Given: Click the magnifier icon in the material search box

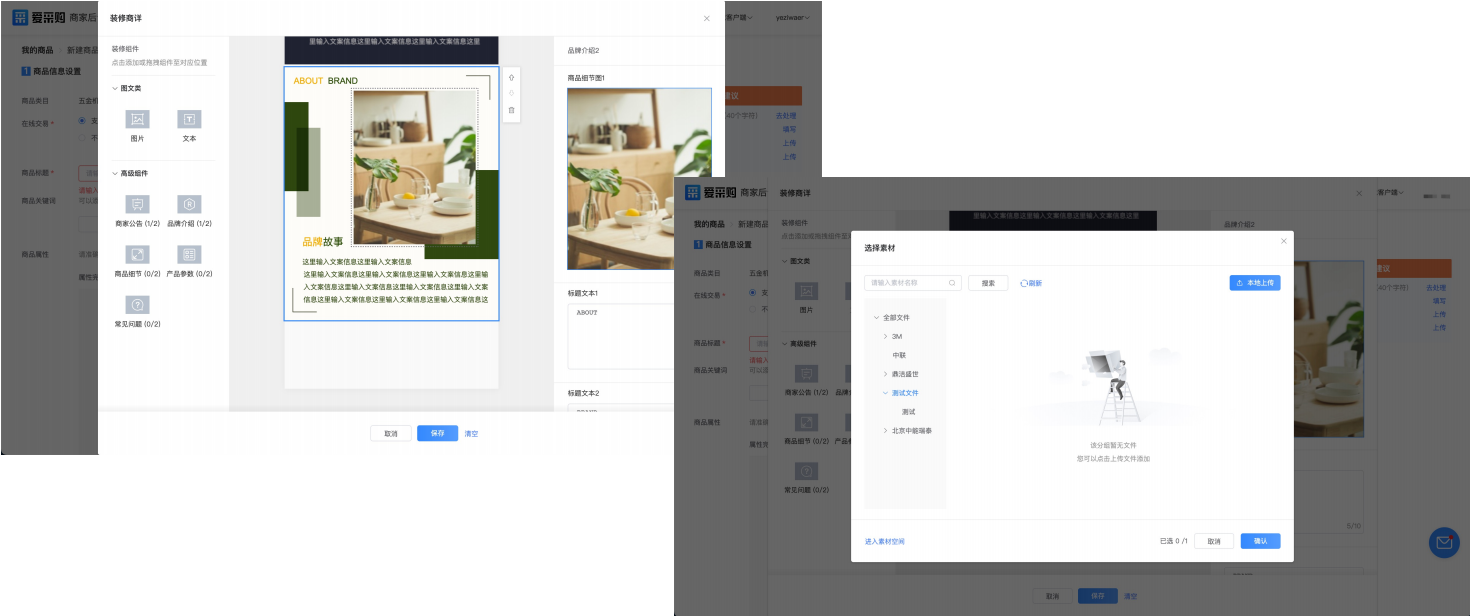Looking at the screenshot, I should click(x=952, y=283).
